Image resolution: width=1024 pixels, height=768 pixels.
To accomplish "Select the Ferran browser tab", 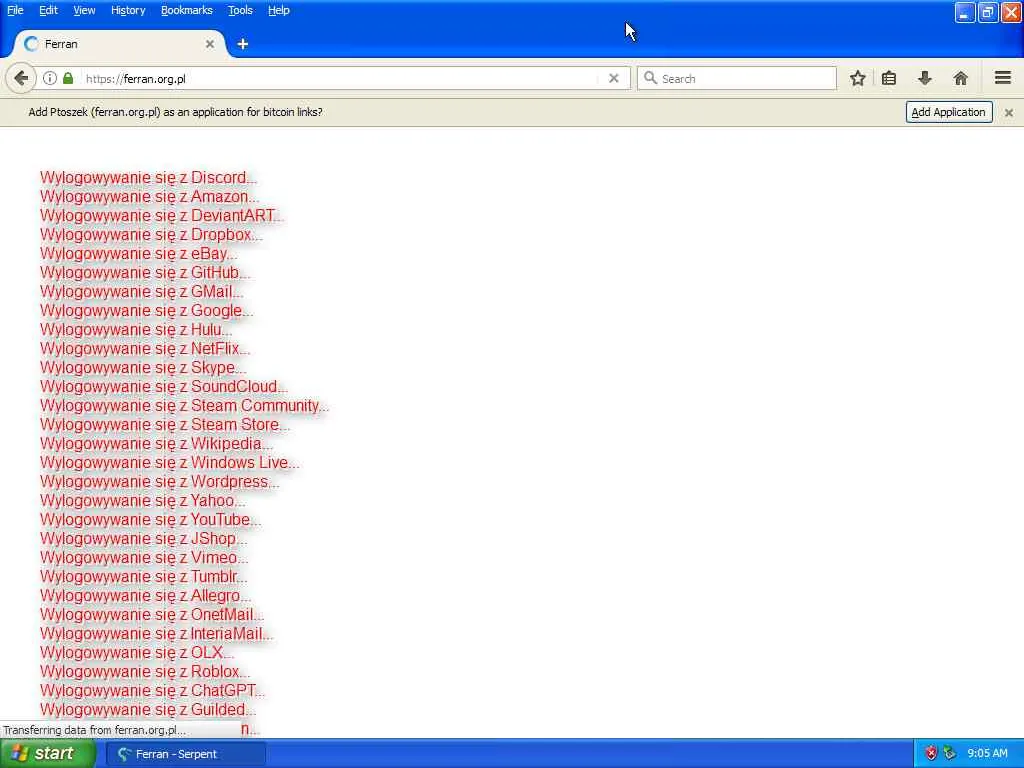I will pos(118,44).
